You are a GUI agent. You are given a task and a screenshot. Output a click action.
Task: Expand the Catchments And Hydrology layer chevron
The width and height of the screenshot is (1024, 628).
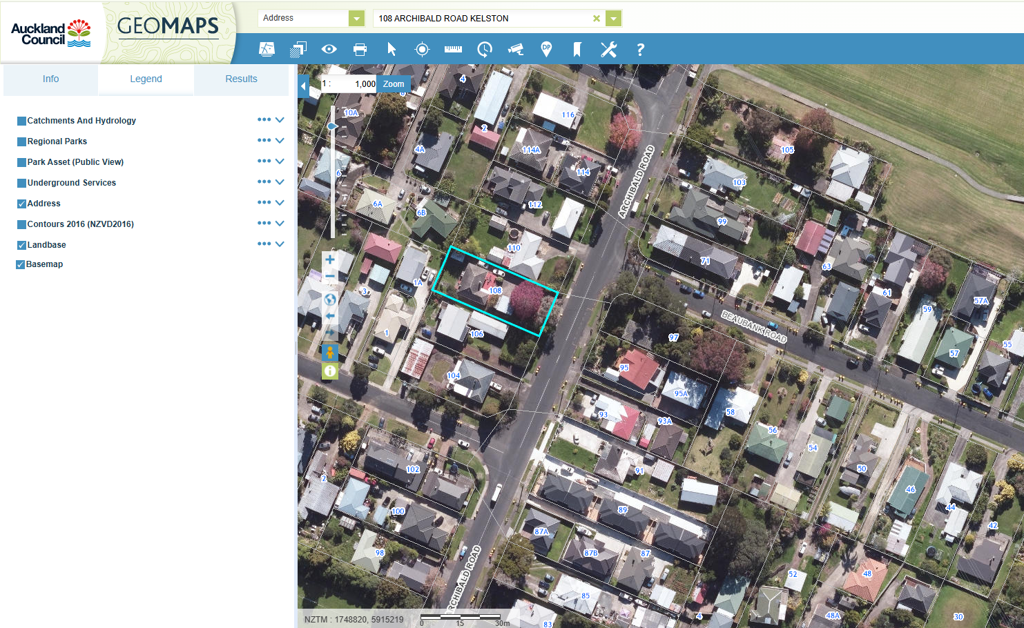coord(280,120)
